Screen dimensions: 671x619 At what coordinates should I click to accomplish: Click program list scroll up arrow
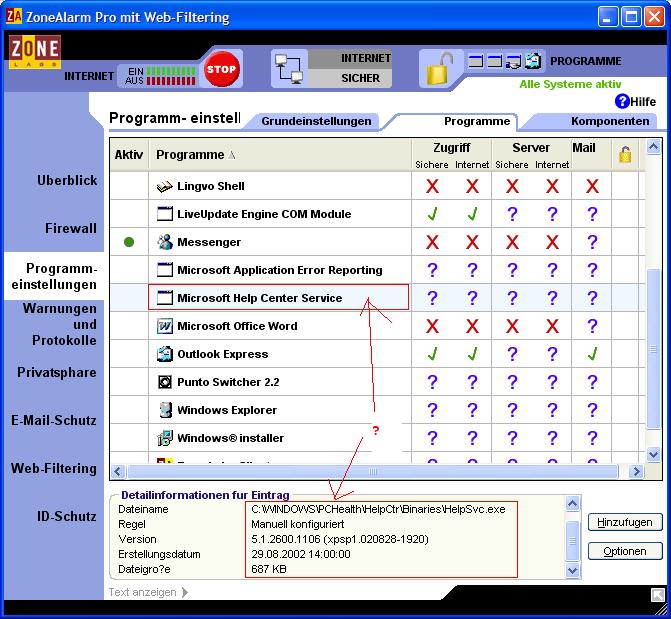[653, 147]
